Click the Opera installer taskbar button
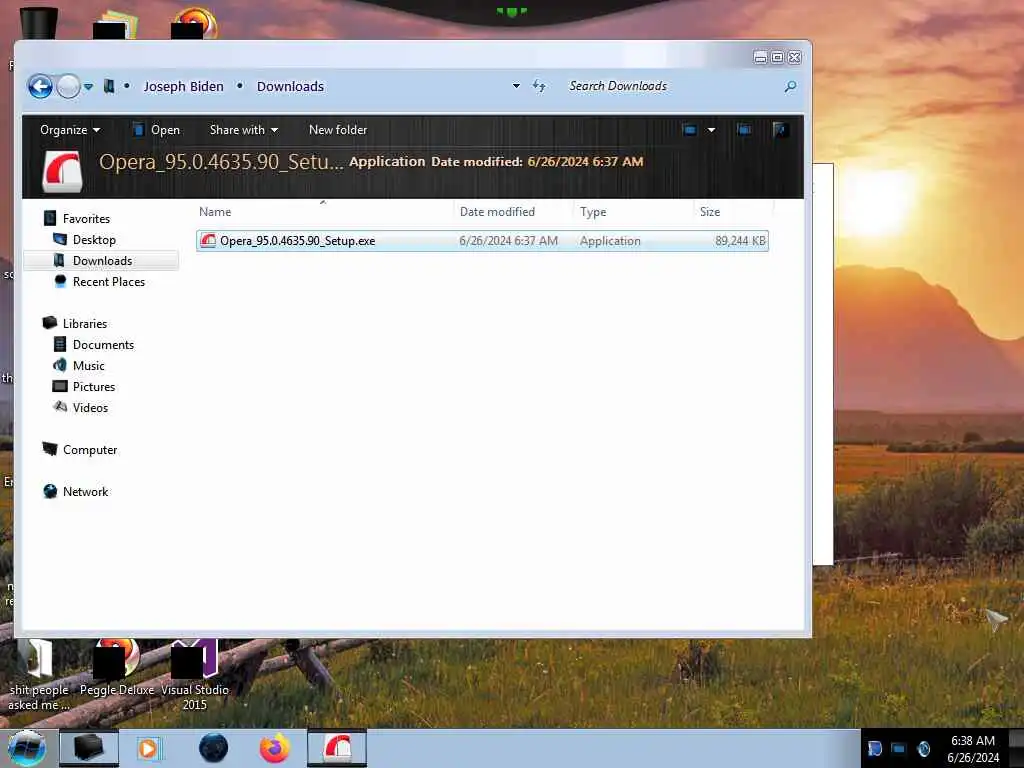This screenshot has width=1024, height=768. 337,748
